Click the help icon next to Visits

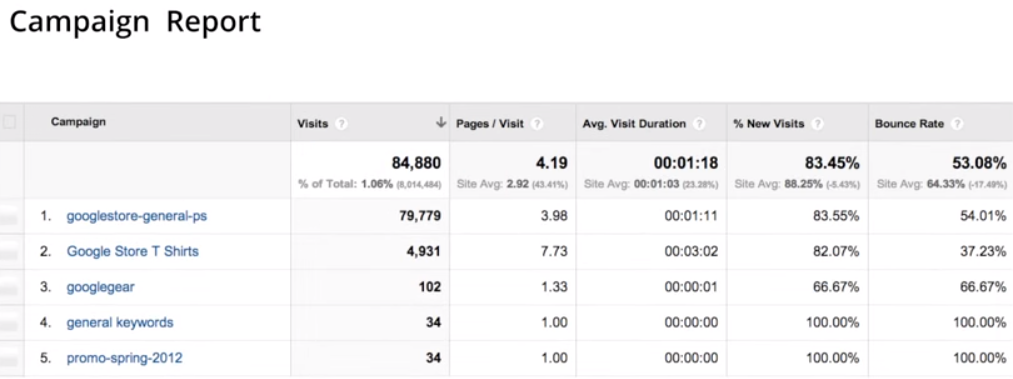[342, 123]
